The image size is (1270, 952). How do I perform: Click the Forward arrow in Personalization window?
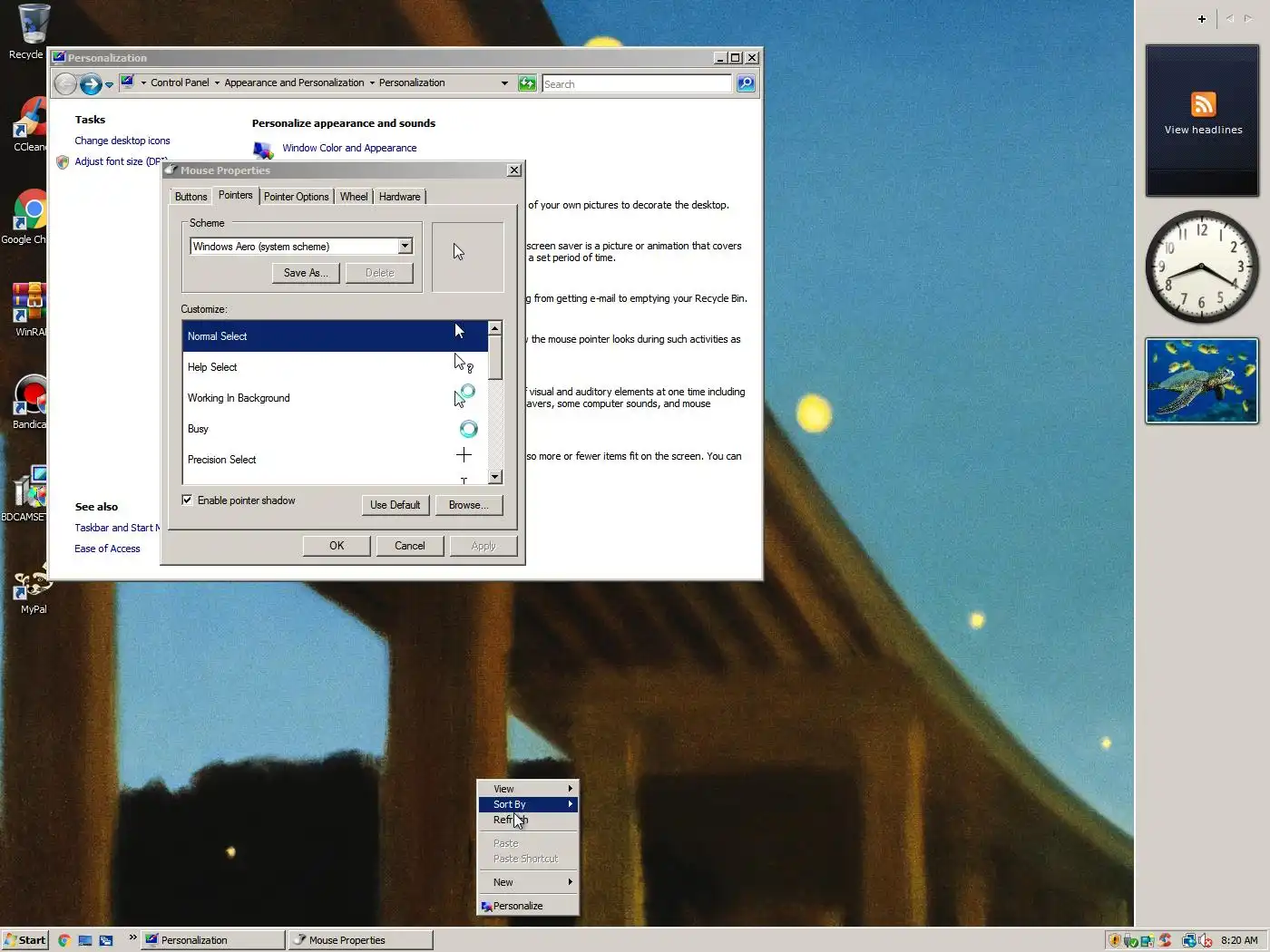[x=91, y=84]
